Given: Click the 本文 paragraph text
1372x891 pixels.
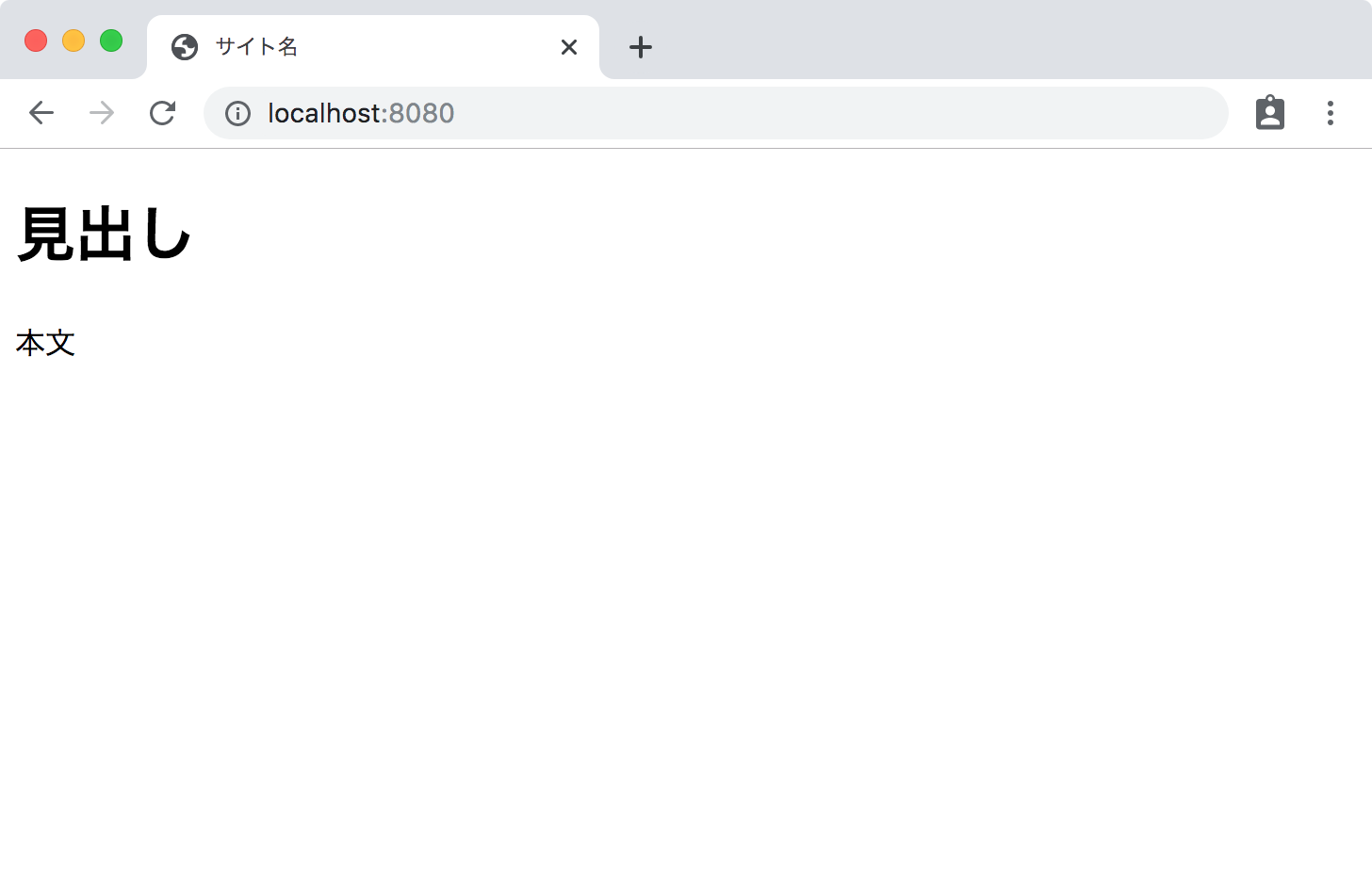Looking at the screenshot, I should (x=45, y=343).
